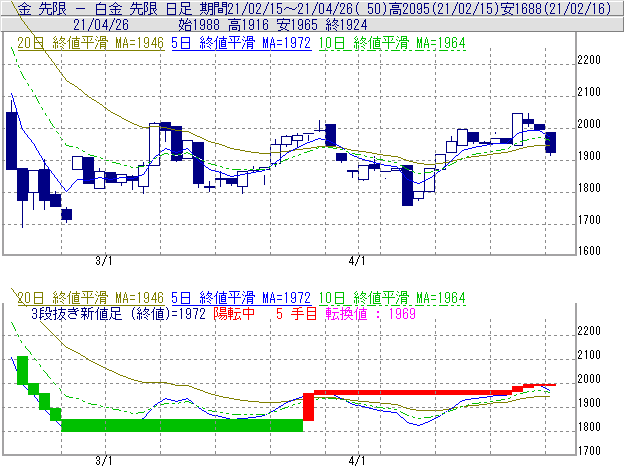Click the opening value 始1988
The width and height of the screenshot is (624, 473).
(199, 25)
